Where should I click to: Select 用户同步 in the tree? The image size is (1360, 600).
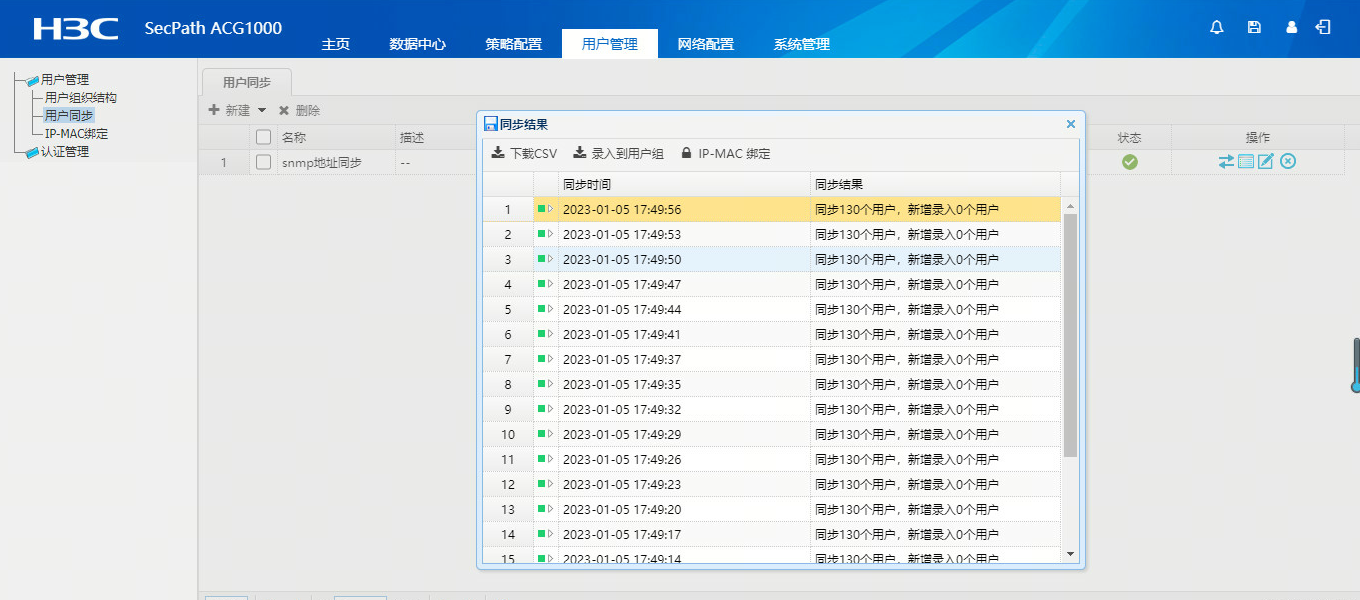(69, 116)
